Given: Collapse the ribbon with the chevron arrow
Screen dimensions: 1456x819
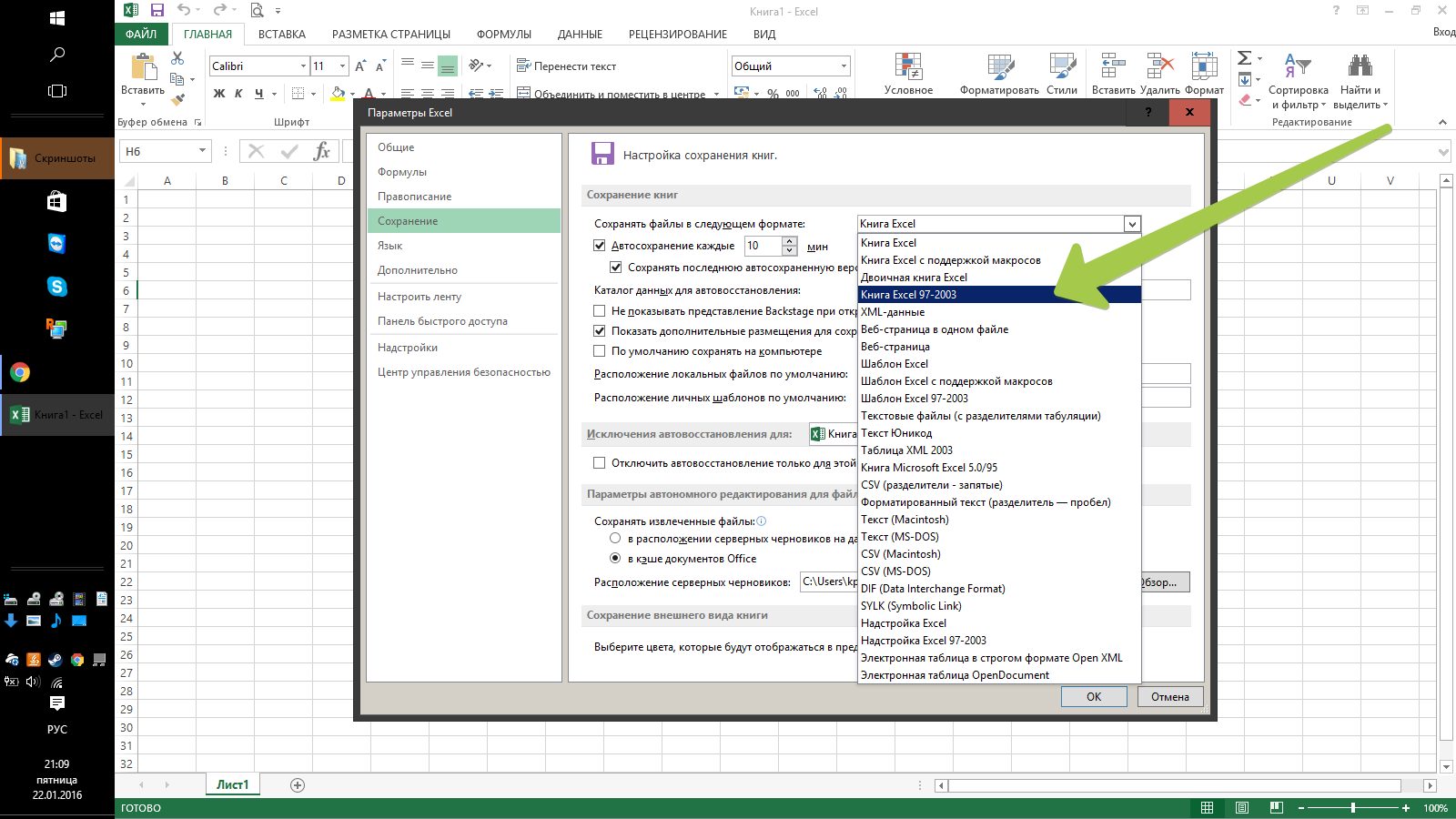Looking at the screenshot, I should [x=1442, y=122].
